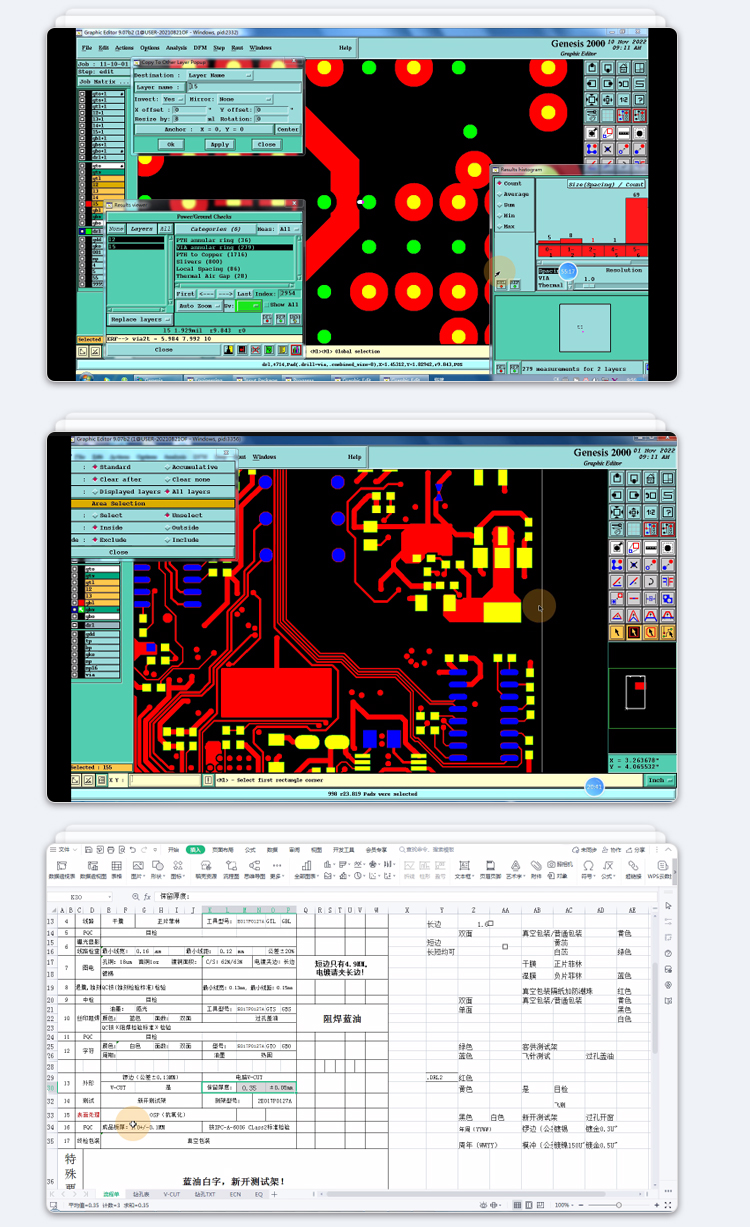The width and height of the screenshot is (750, 1227).
Task: Click the Index field showing 2954
Action: click(289, 294)
